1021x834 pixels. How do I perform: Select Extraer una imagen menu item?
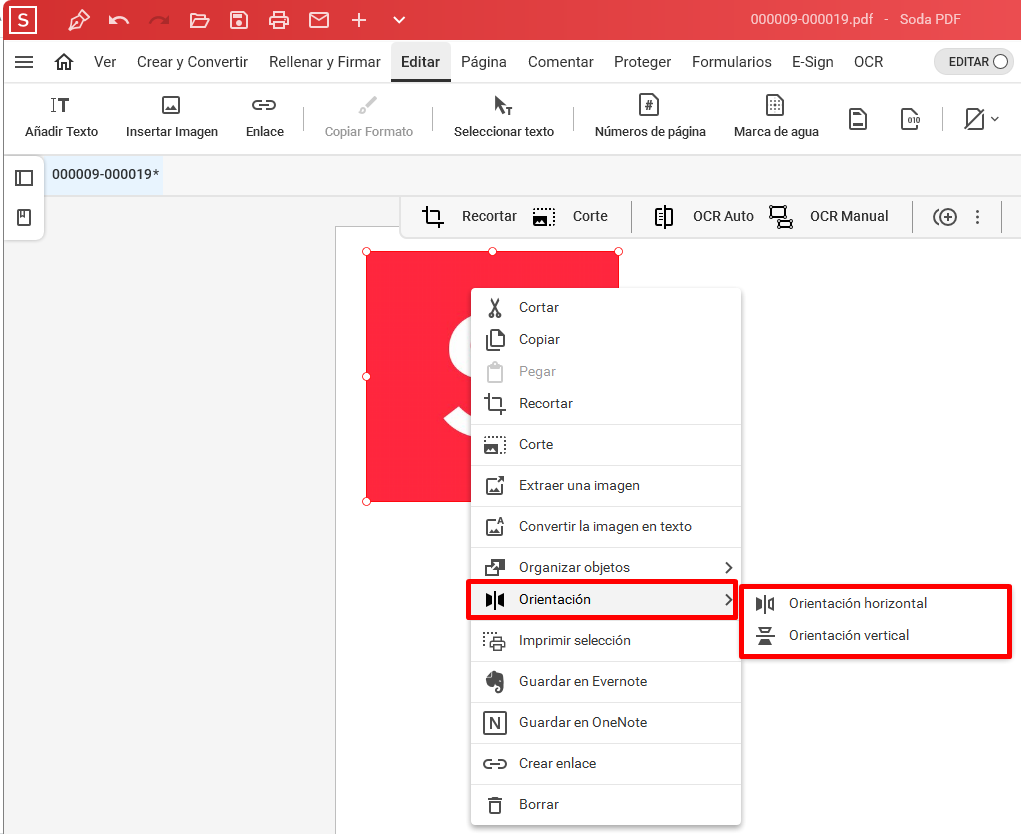tap(606, 485)
